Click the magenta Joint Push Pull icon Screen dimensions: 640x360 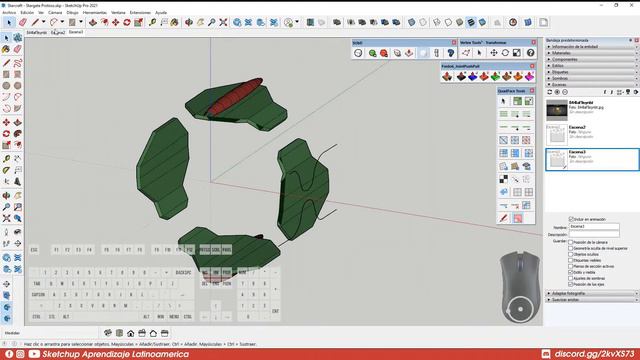529,76
